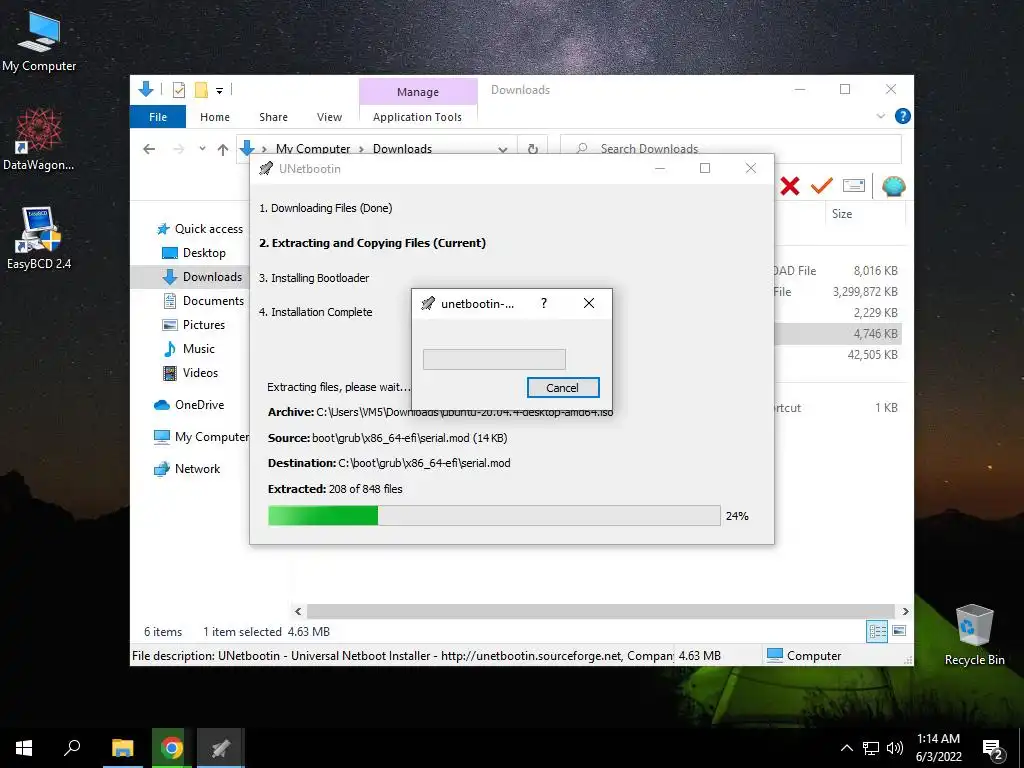Viewport: 1024px width, 768px height.
Task: Open the DataWagon desktop shortcut
Action: click(39, 139)
